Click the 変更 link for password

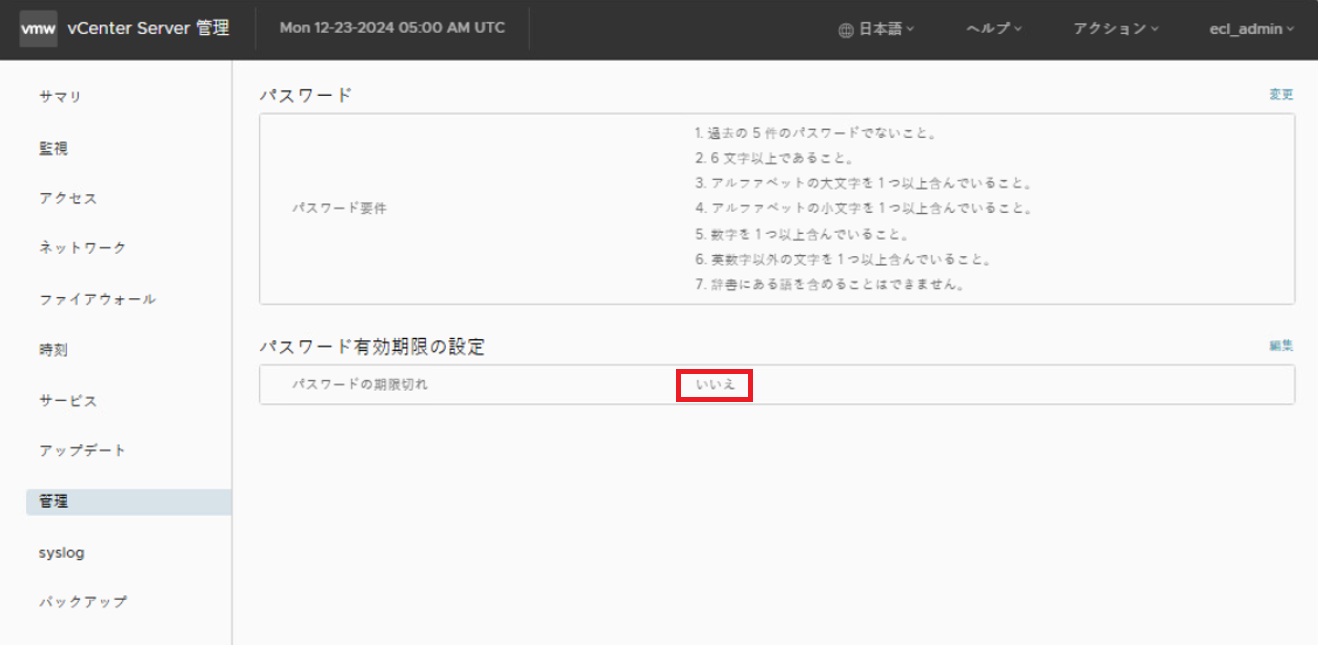pyautogui.click(x=1281, y=94)
